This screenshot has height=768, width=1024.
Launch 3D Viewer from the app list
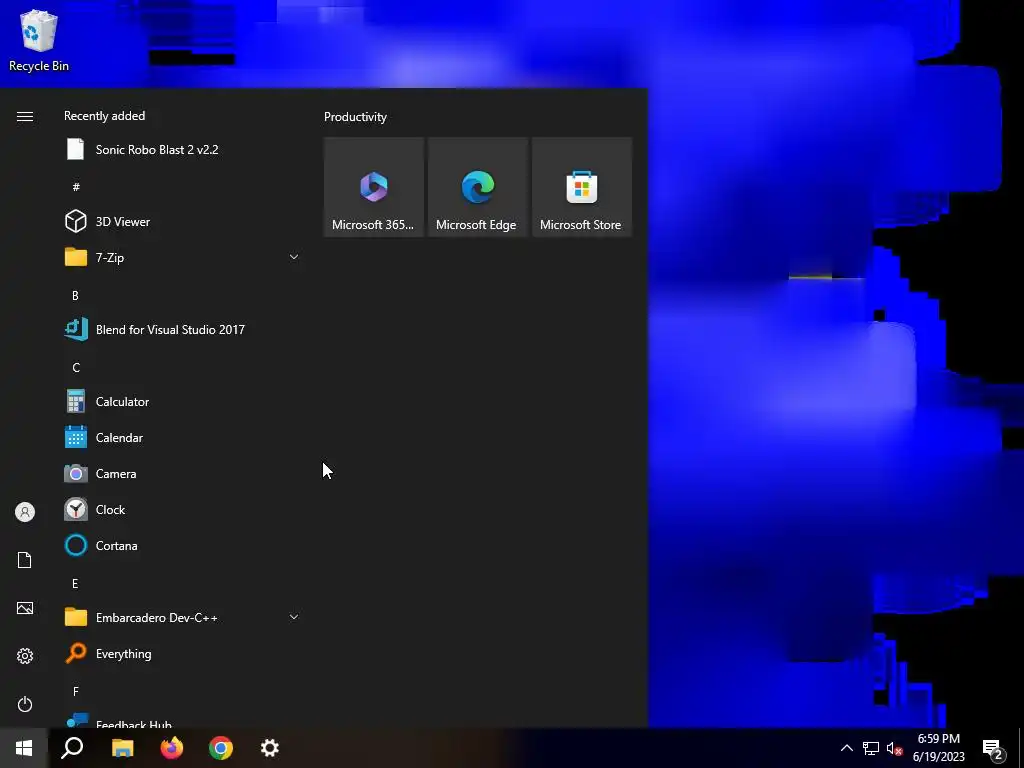point(183,221)
